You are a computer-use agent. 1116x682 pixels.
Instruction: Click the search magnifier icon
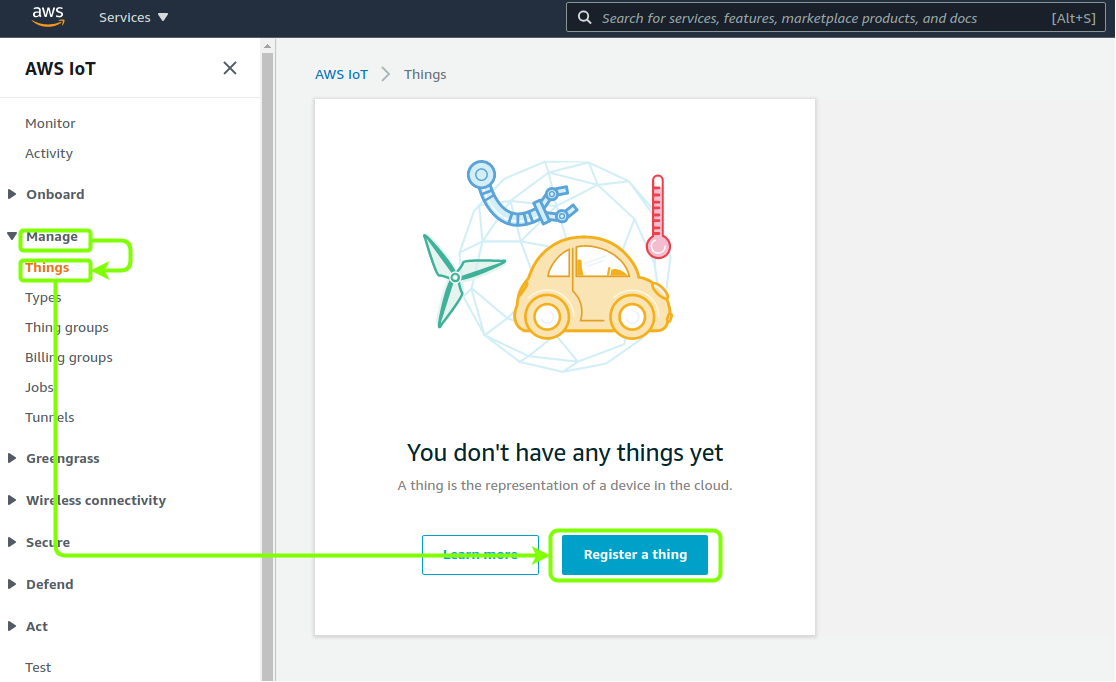pyautogui.click(x=584, y=18)
